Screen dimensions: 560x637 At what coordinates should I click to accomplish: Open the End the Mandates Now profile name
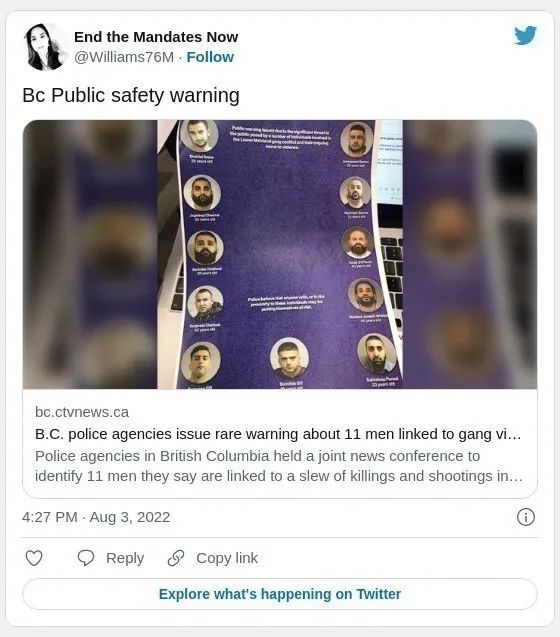click(x=156, y=37)
